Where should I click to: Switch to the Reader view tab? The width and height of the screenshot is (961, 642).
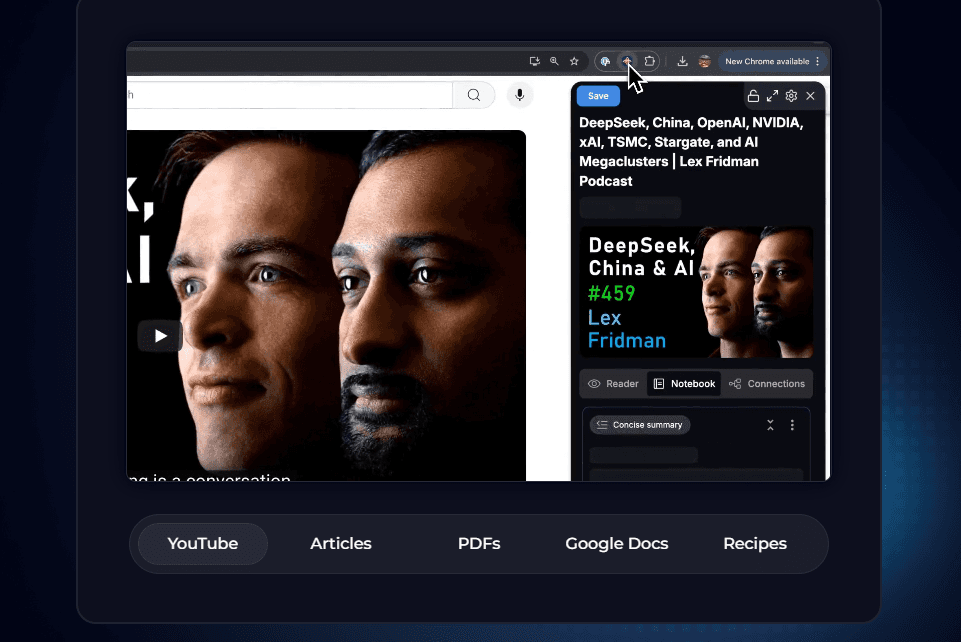613,384
